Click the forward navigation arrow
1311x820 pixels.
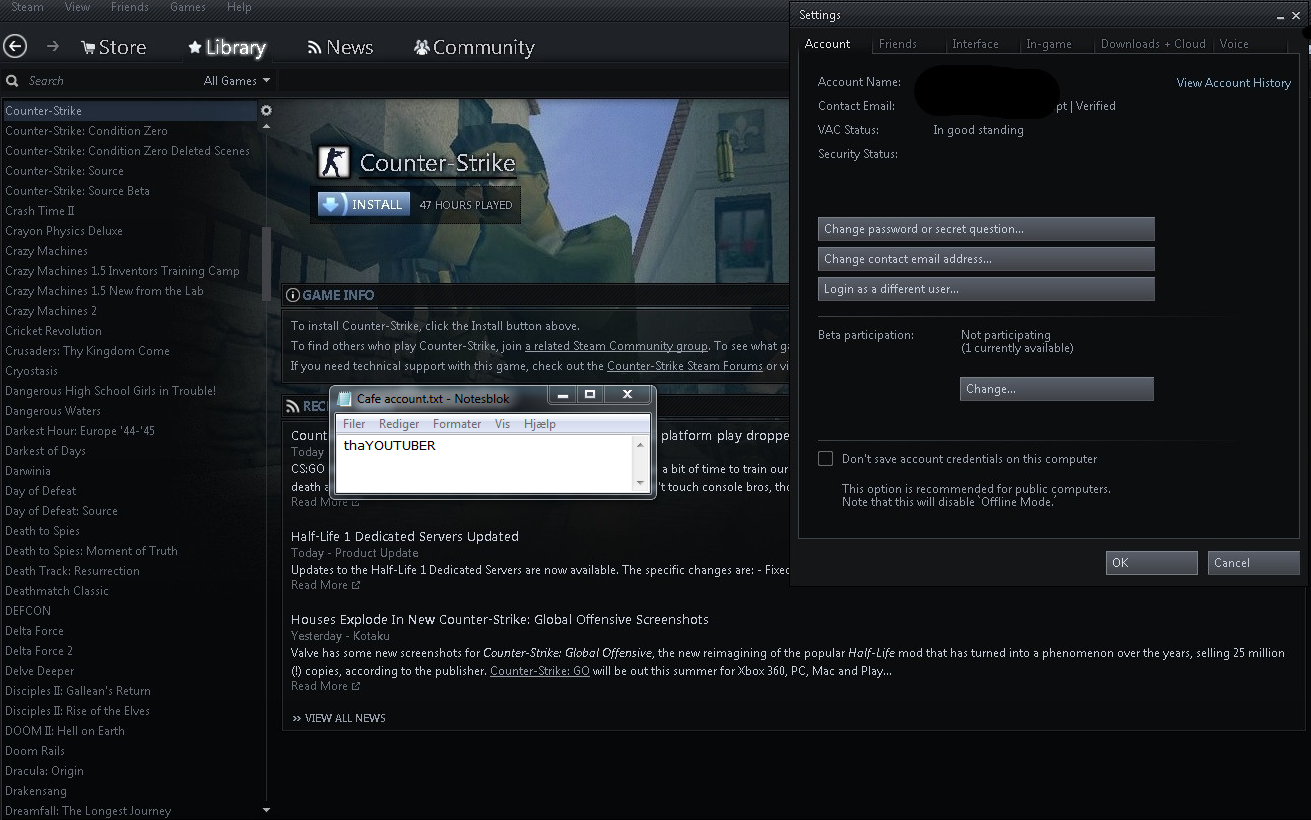tap(53, 46)
